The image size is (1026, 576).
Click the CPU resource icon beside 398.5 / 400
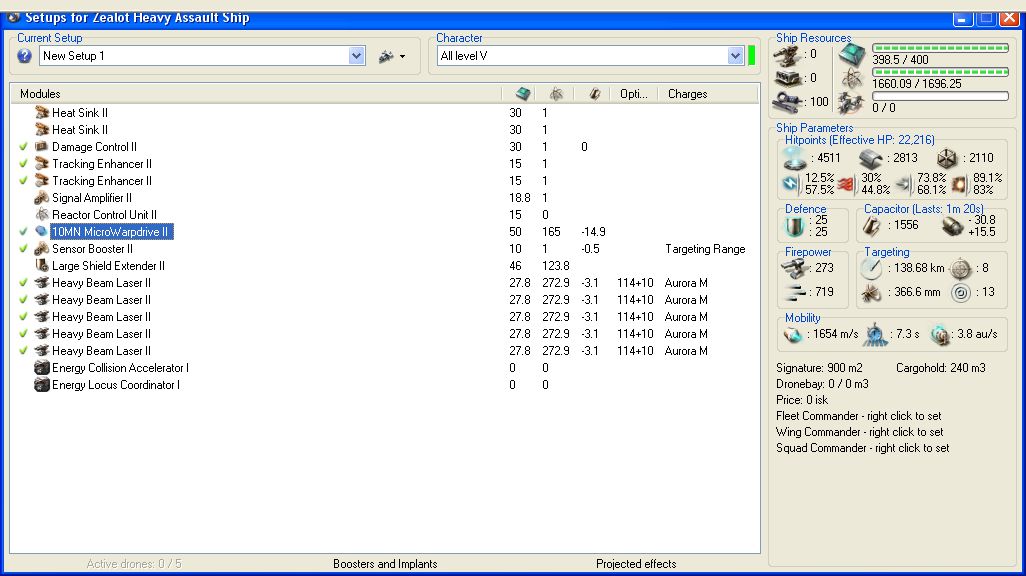852,55
